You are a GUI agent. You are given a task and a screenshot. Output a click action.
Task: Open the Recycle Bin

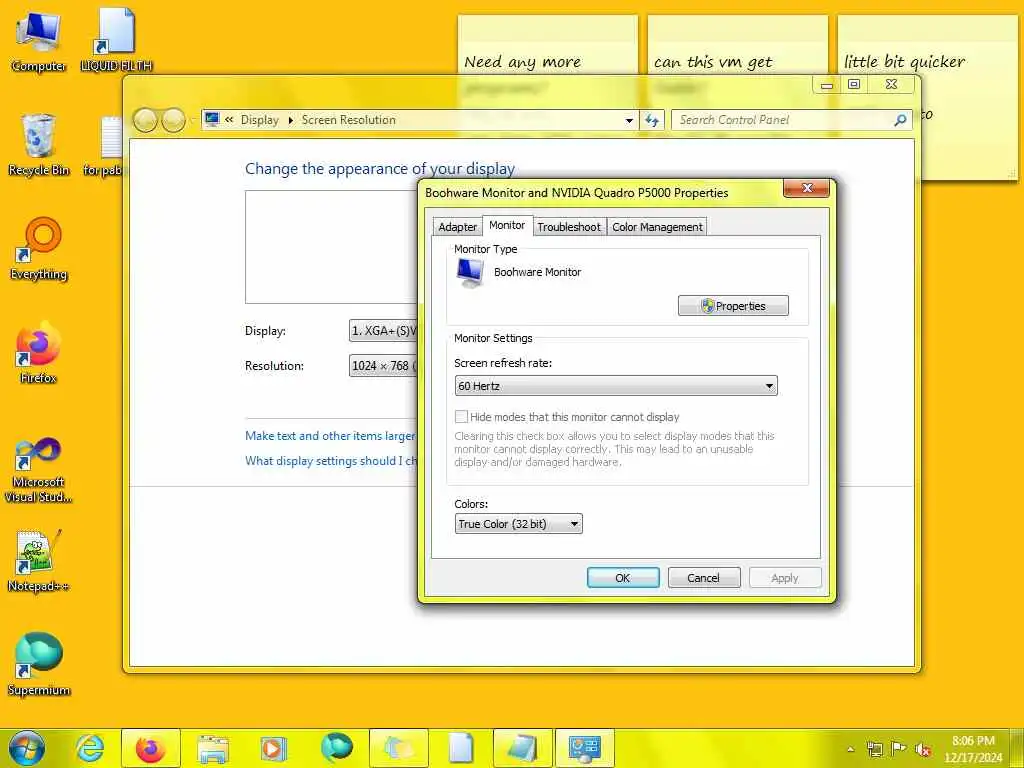coord(39,145)
